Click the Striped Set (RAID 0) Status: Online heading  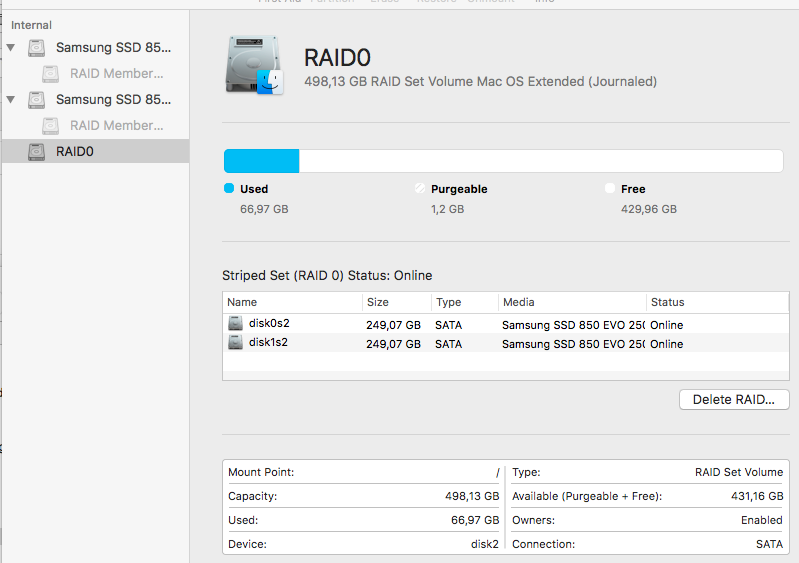tap(327, 275)
